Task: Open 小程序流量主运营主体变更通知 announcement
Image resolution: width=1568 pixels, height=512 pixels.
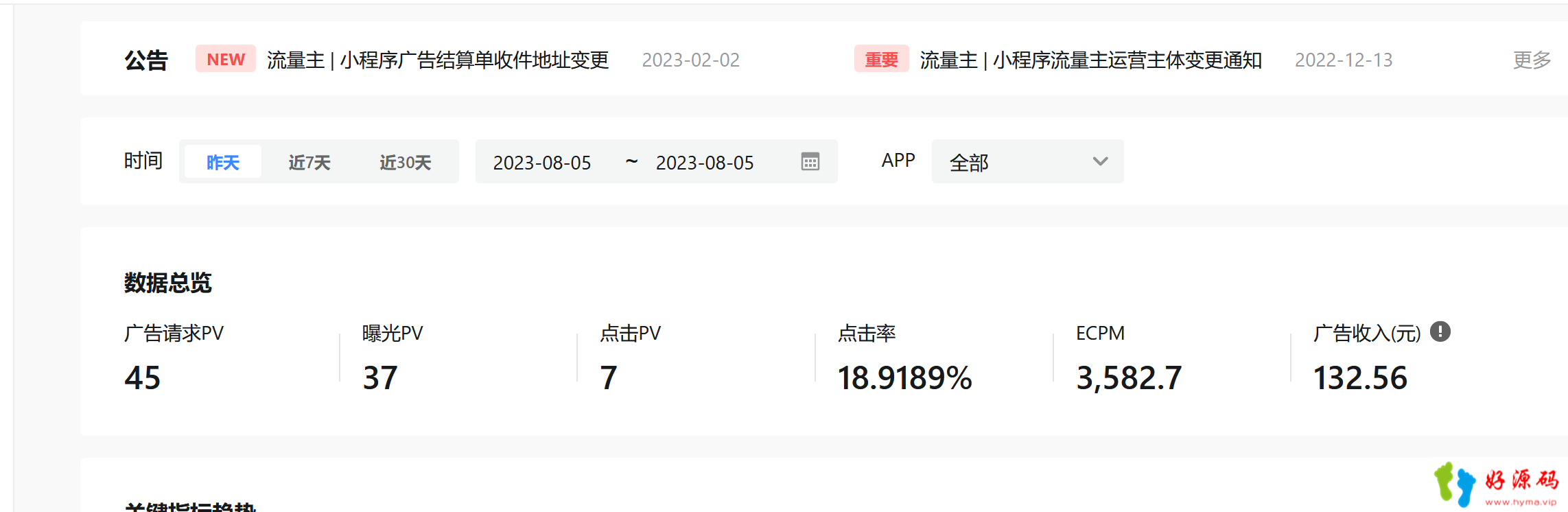Action: (1091, 60)
